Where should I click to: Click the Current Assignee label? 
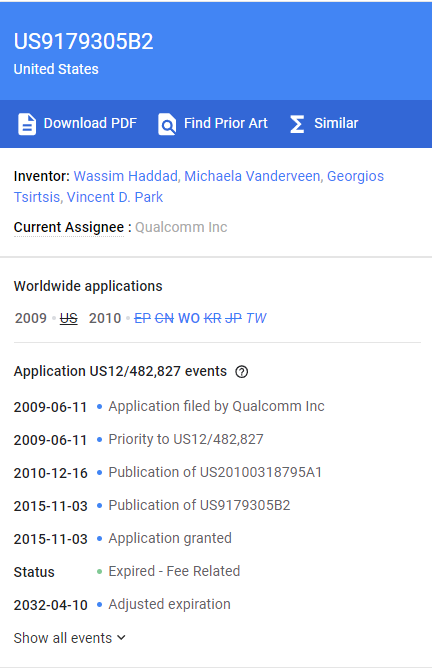pos(69,227)
